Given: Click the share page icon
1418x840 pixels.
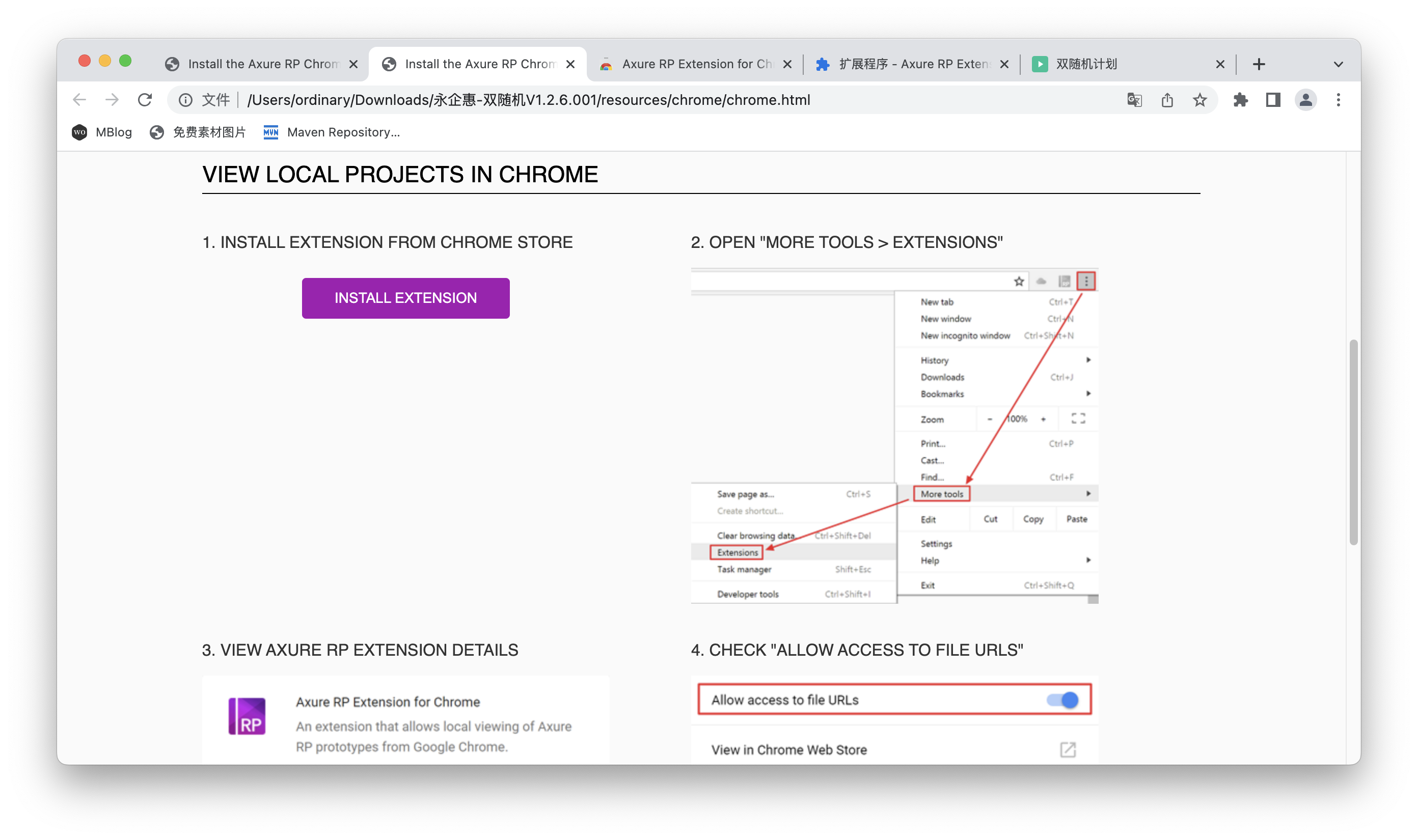Looking at the screenshot, I should point(1167,100).
